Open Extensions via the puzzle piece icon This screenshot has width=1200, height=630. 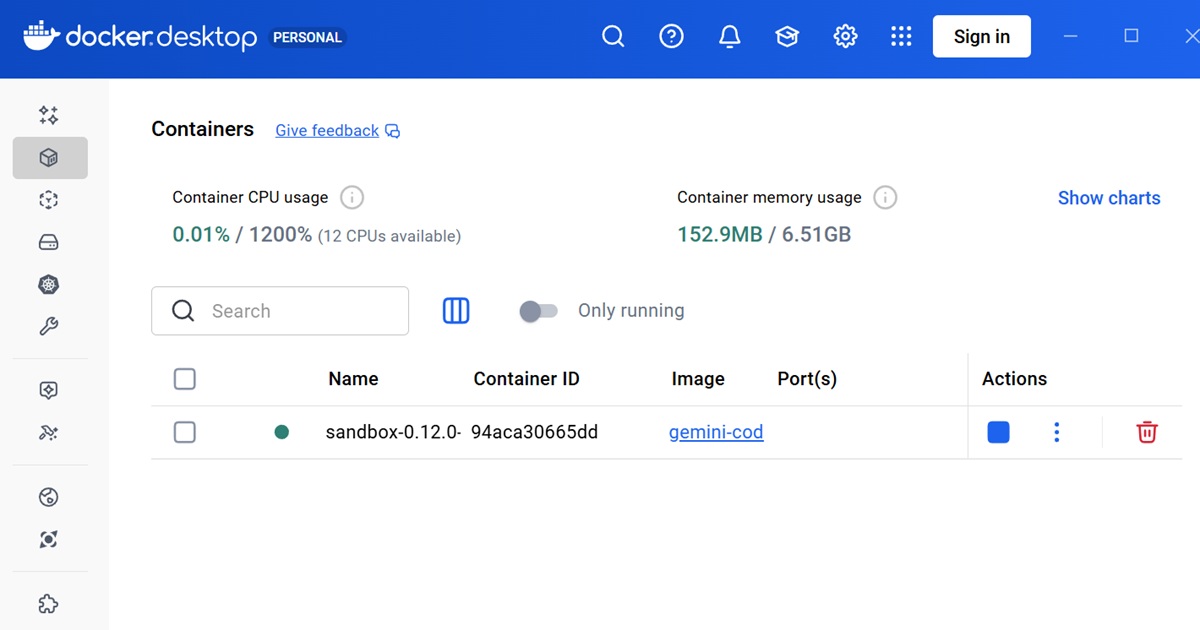click(47, 603)
